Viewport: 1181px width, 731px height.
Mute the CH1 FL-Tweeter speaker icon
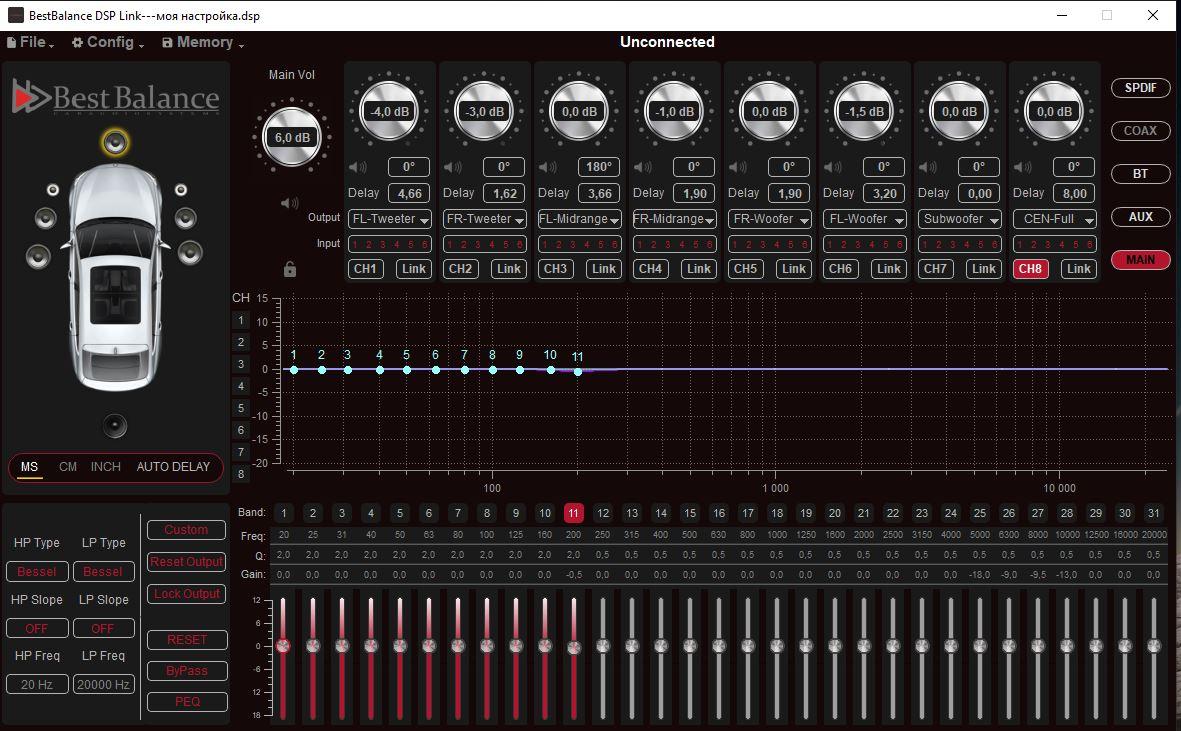tap(358, 167)
